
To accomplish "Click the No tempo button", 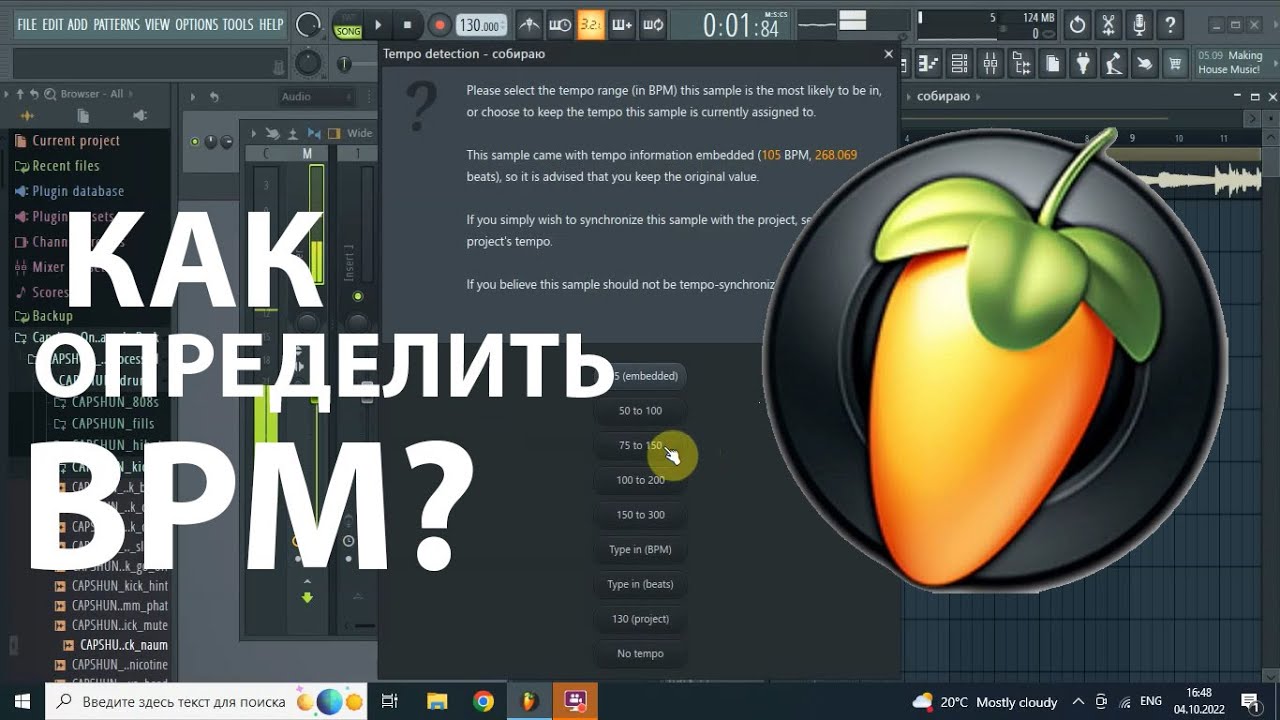I will click(640, 653).
